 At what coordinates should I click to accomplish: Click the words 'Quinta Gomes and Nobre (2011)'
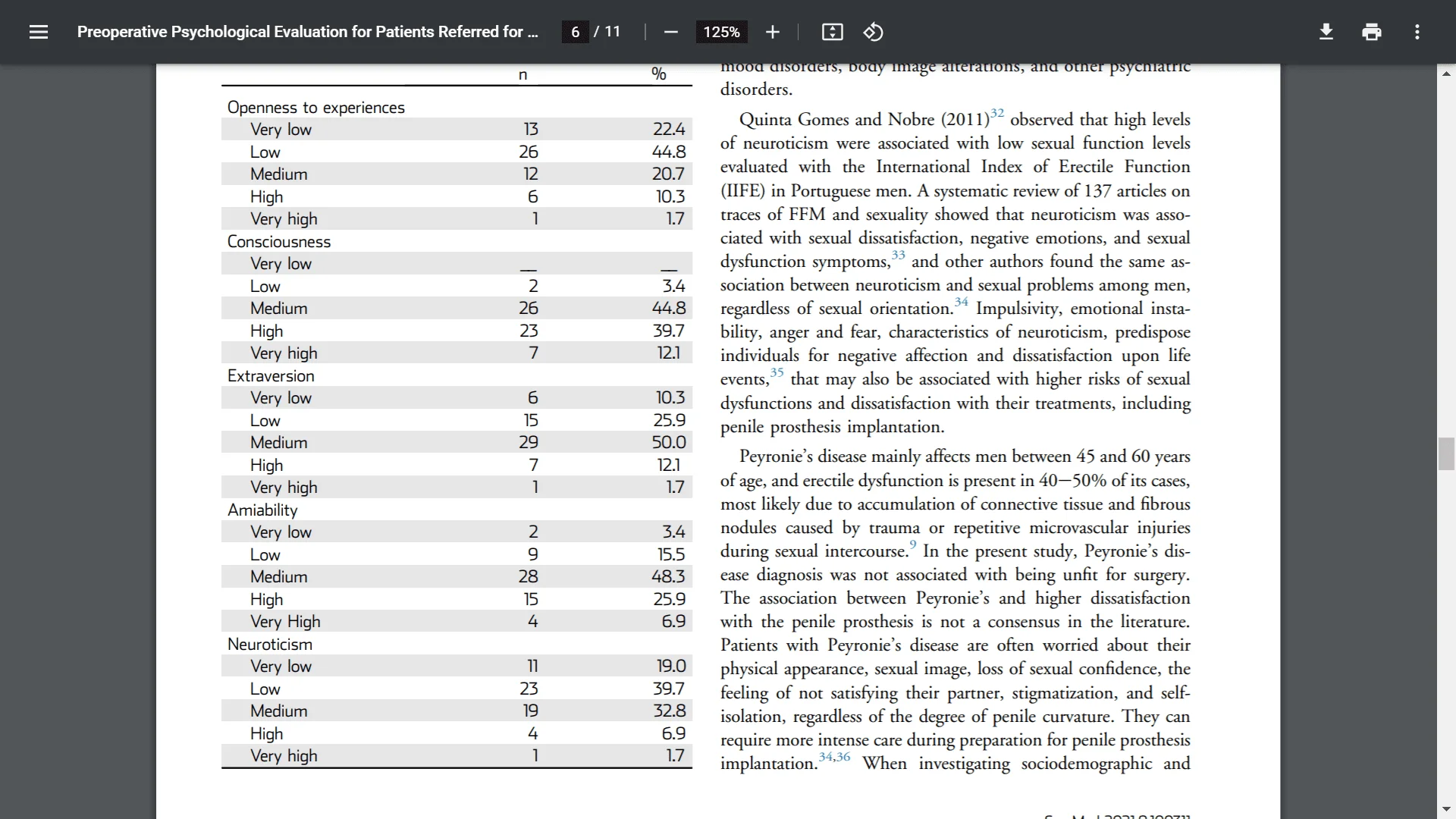point(864,120)
